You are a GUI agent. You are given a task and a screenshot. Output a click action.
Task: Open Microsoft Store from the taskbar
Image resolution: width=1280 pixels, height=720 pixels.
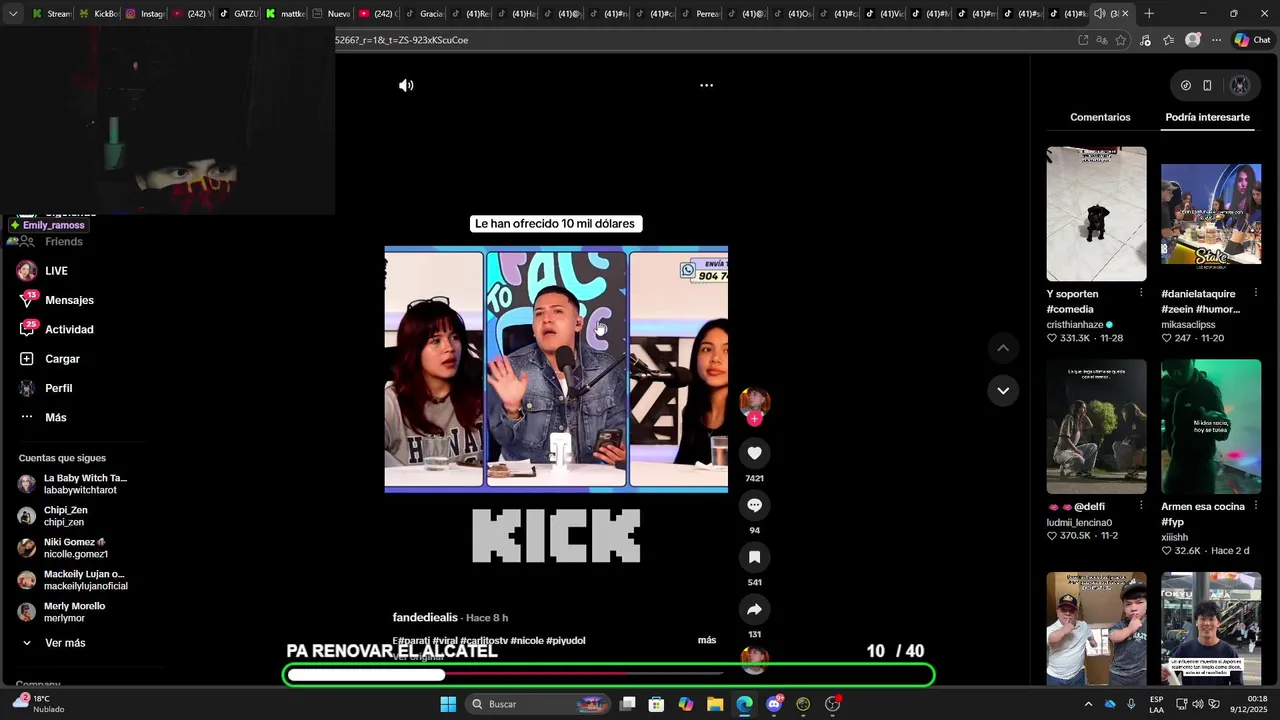pyautogui.click(x=656, y=704)
